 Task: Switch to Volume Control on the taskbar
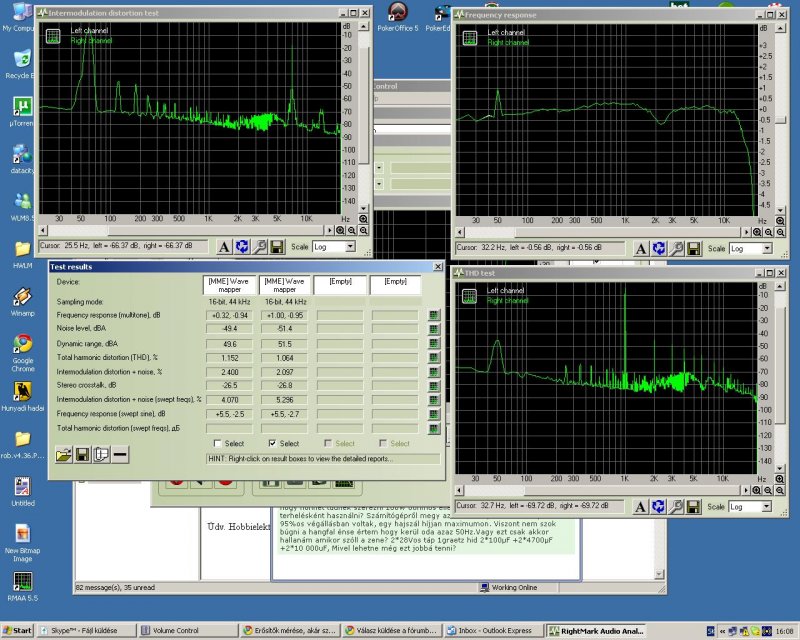pos(188,631)
